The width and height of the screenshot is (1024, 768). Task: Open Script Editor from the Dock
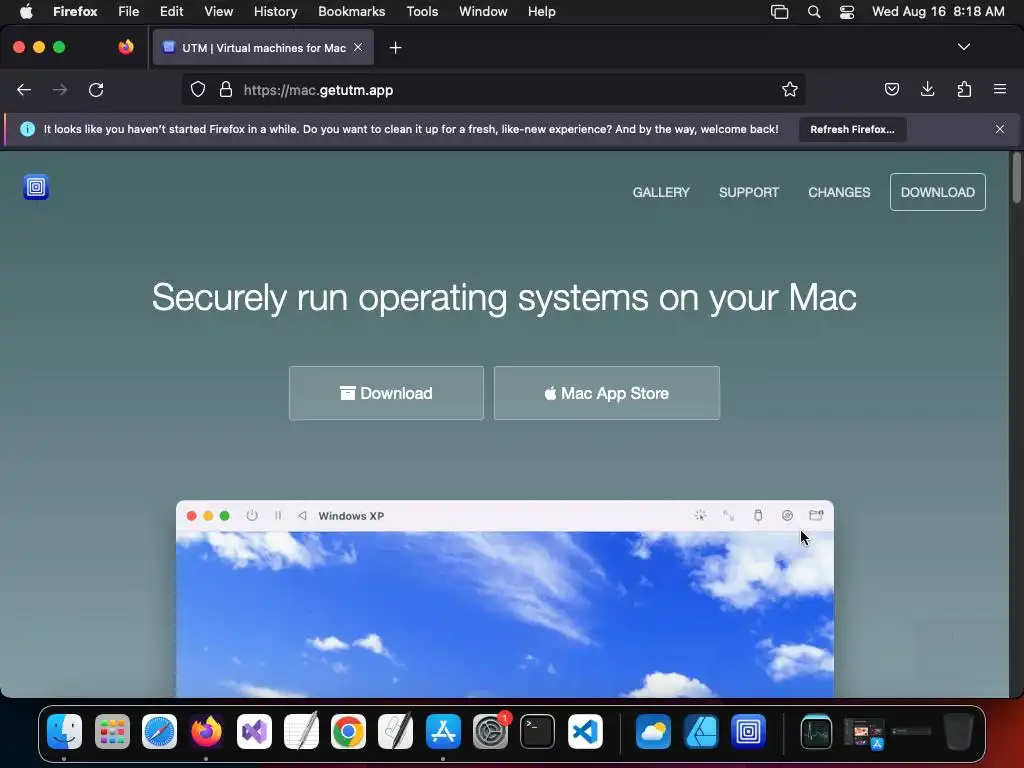pyautogui.click(x=396, y=731)
